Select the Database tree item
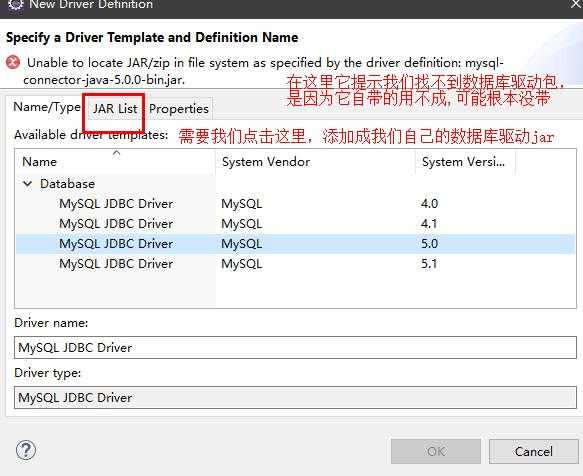Image resolution: width=583 pixels, height=476 pixels. tap(67, 183)
